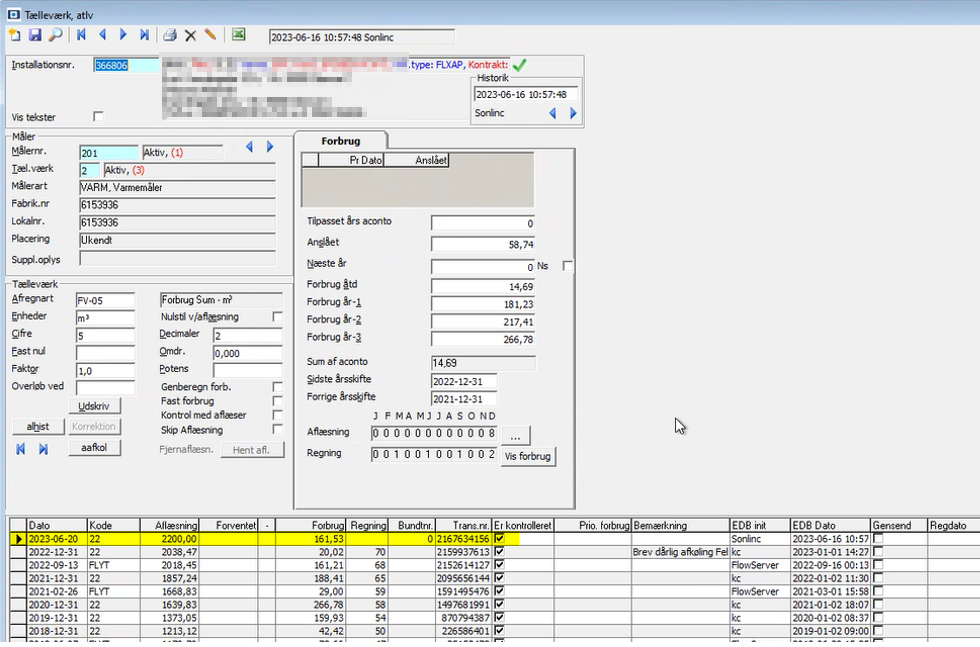Image resolution: width=980 pixels, height=647 pixels.
Task: Click the Anslået value 58,74
Action: (482, 244)
